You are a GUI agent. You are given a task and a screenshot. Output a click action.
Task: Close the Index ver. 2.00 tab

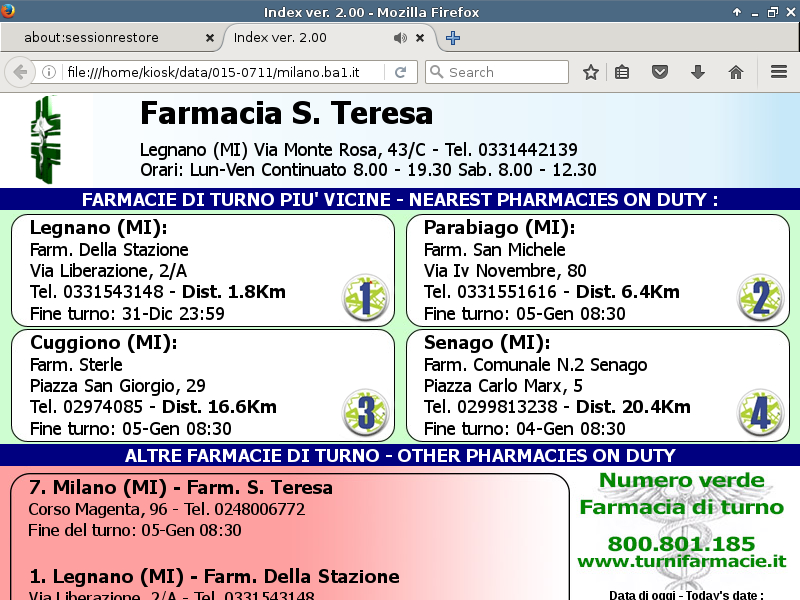(420, 38)
